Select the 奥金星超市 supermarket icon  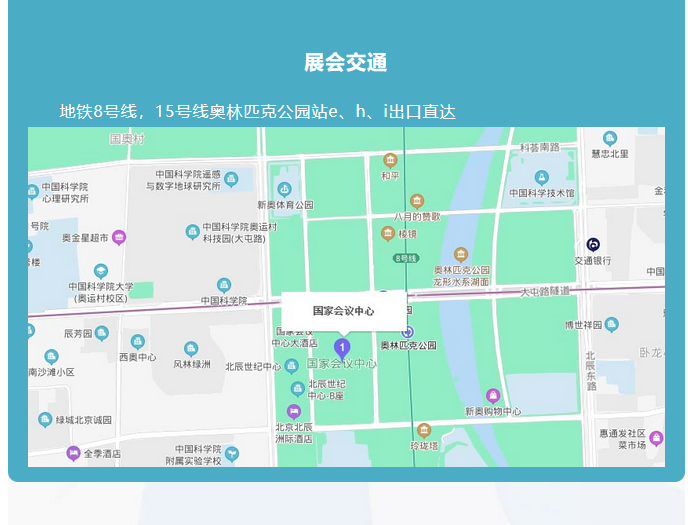[x=119, y=238]
